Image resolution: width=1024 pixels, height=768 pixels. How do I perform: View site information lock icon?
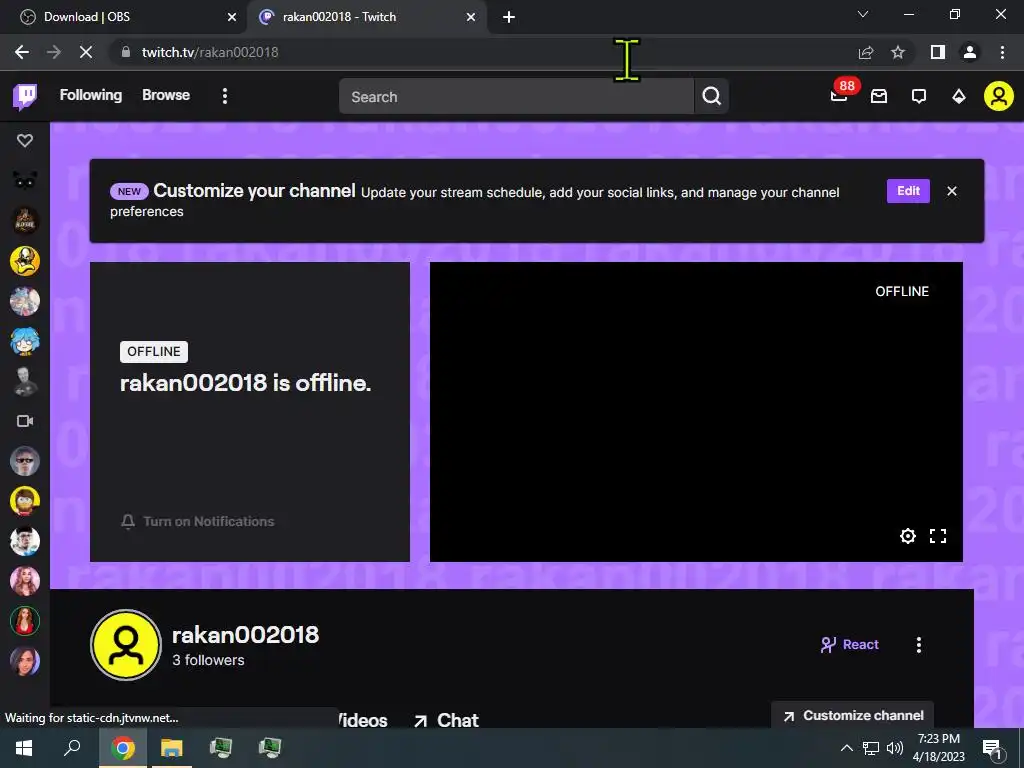coord(126,52)
